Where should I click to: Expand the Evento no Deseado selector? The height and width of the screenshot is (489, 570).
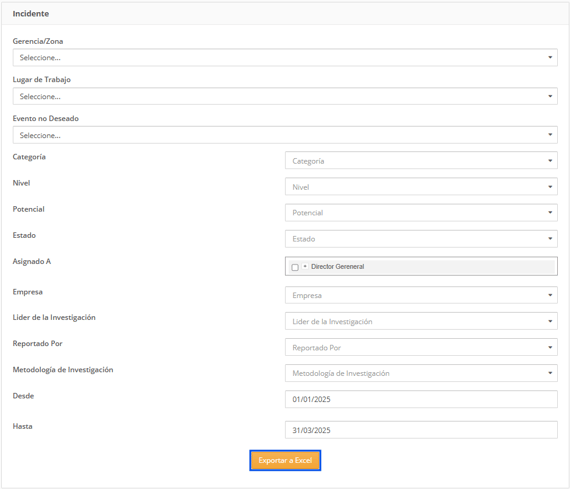285,135
